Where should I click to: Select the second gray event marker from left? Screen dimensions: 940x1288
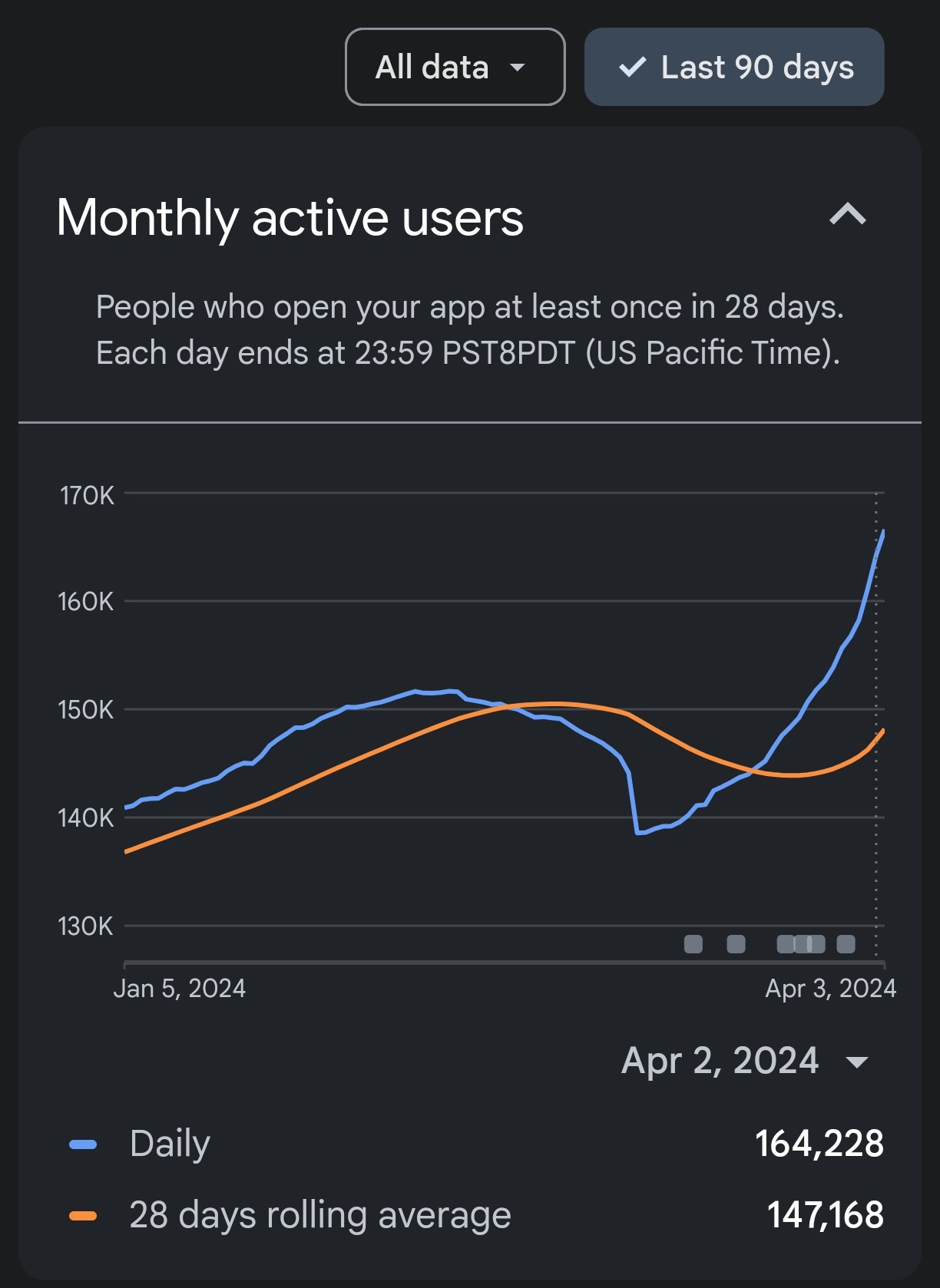click(x=736, y=944)
